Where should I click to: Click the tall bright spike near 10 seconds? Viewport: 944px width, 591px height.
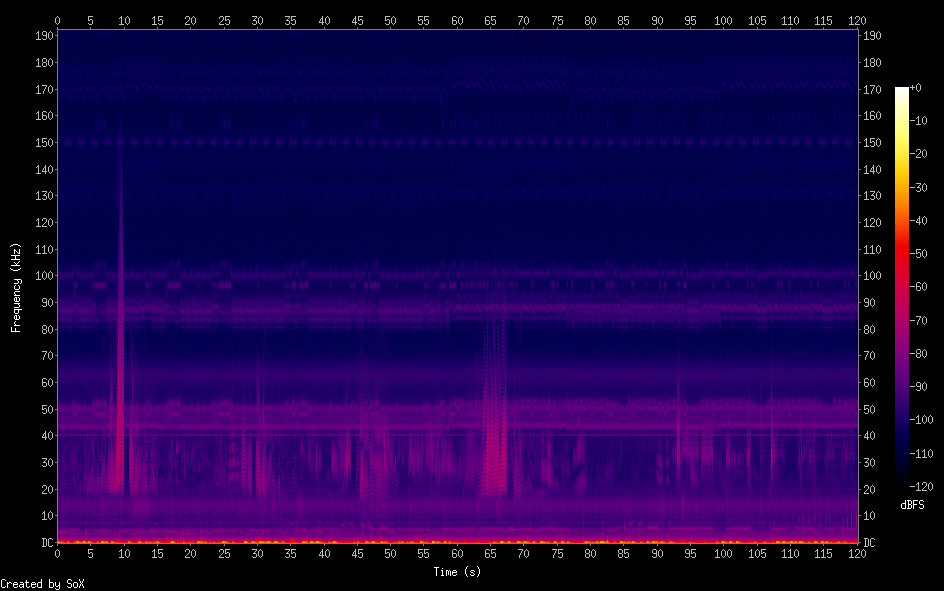[x=121, y=400]
